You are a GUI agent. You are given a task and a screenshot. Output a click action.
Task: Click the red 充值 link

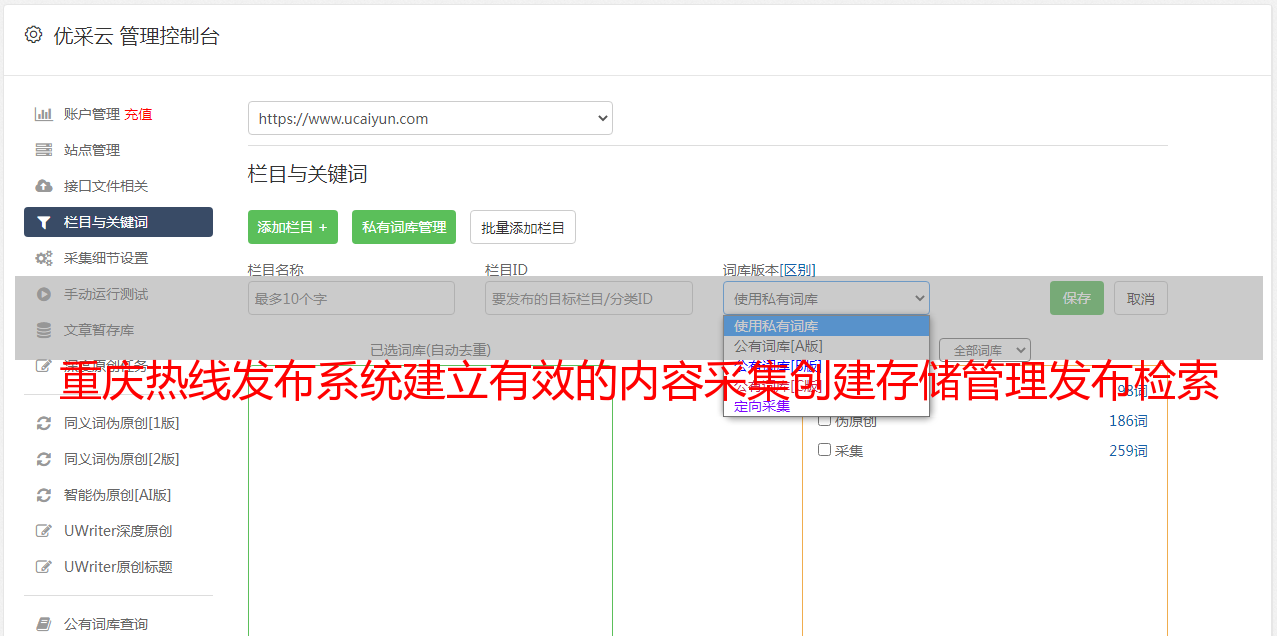138,114
